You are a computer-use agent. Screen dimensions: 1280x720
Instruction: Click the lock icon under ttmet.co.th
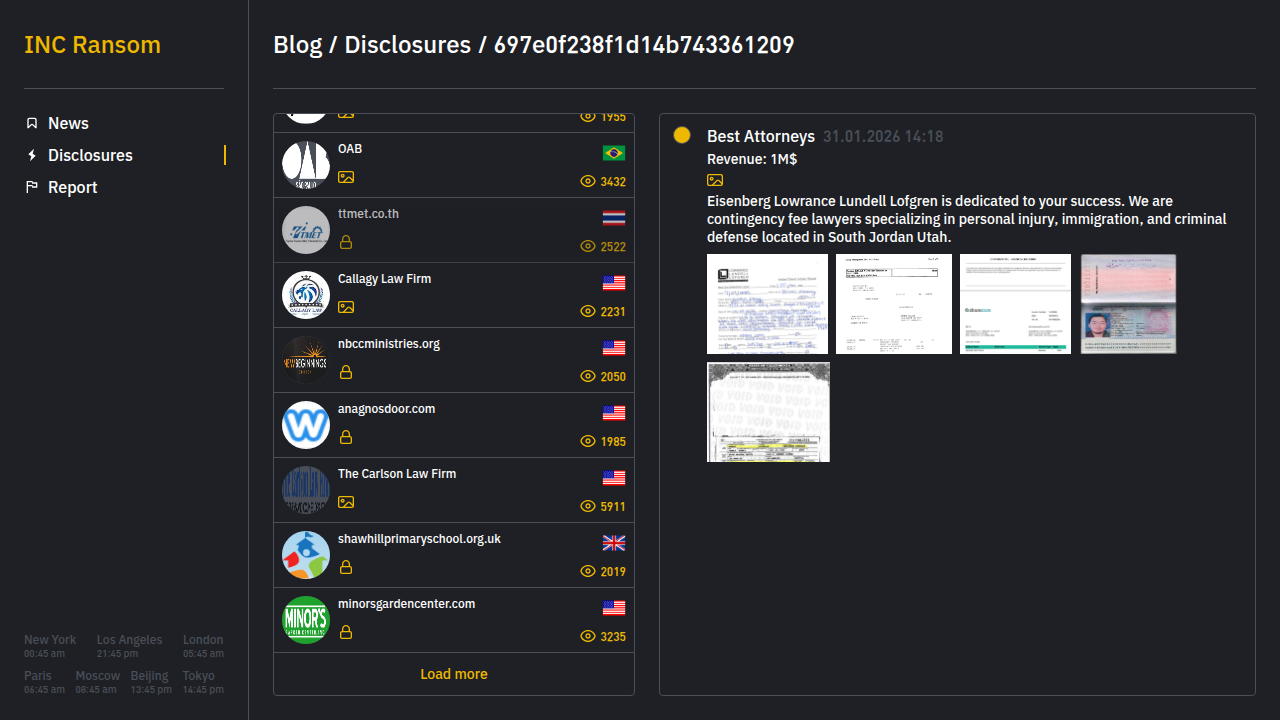coord(346,242)
